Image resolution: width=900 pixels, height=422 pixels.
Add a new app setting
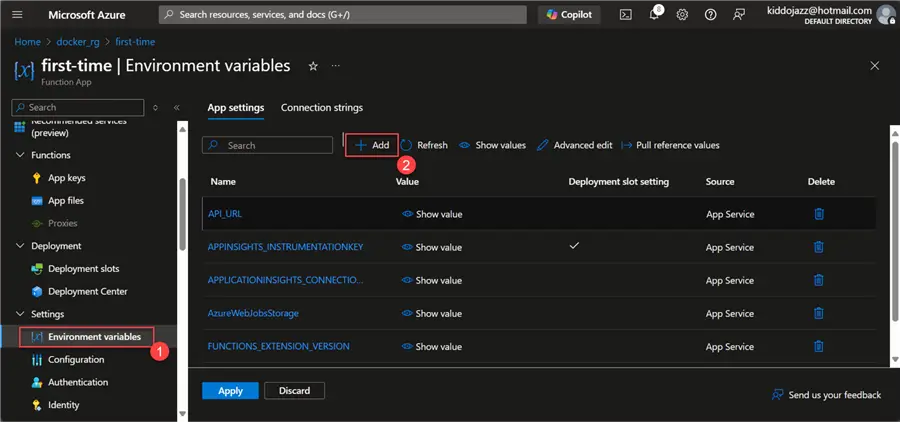372,145
